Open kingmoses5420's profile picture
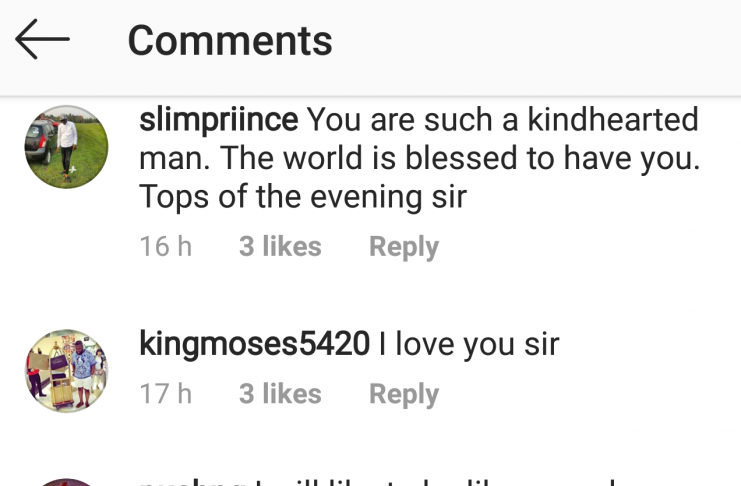Viewport: 741px width, 486px height. (x=66, y=371)
